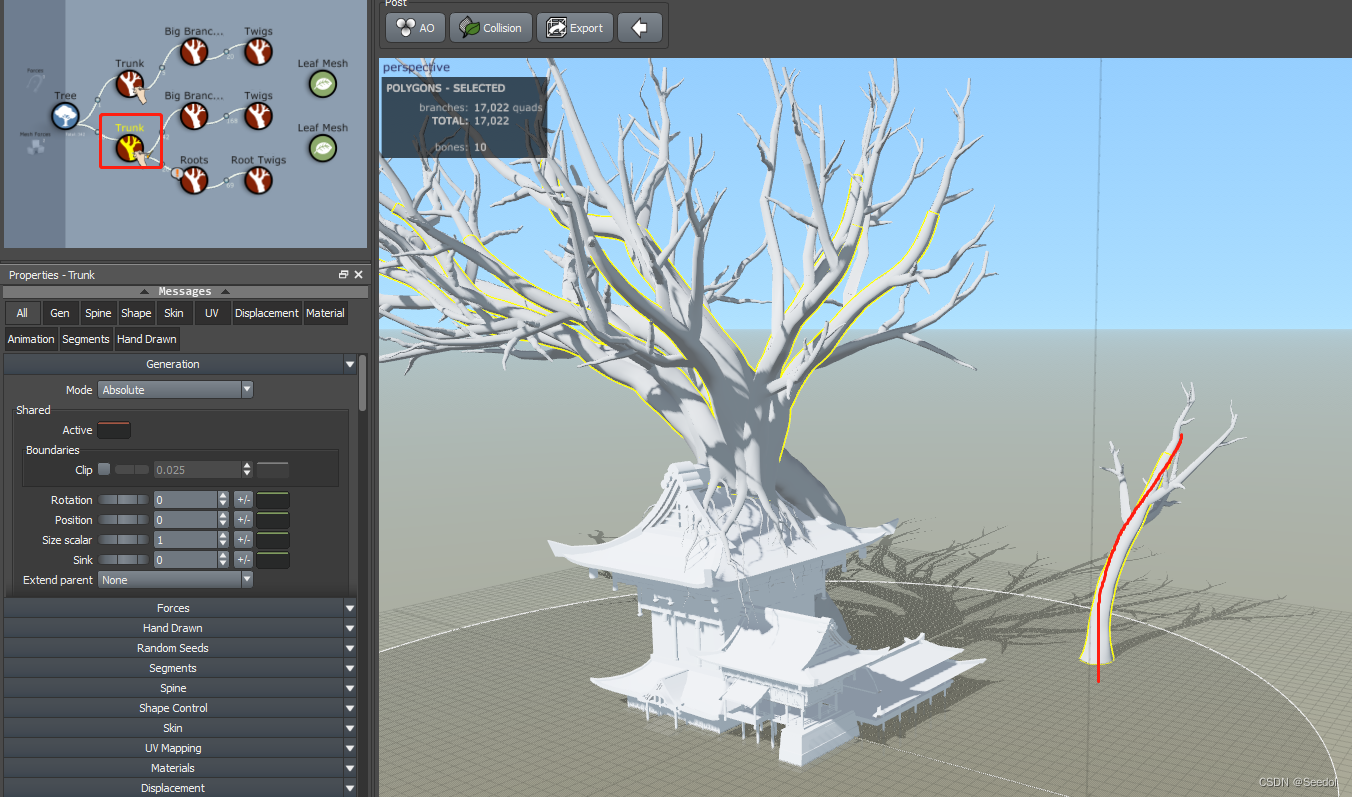1352x797 pixels.
Task: Open the Mode dropdown set to Absolute
Action: pos(175,389)
